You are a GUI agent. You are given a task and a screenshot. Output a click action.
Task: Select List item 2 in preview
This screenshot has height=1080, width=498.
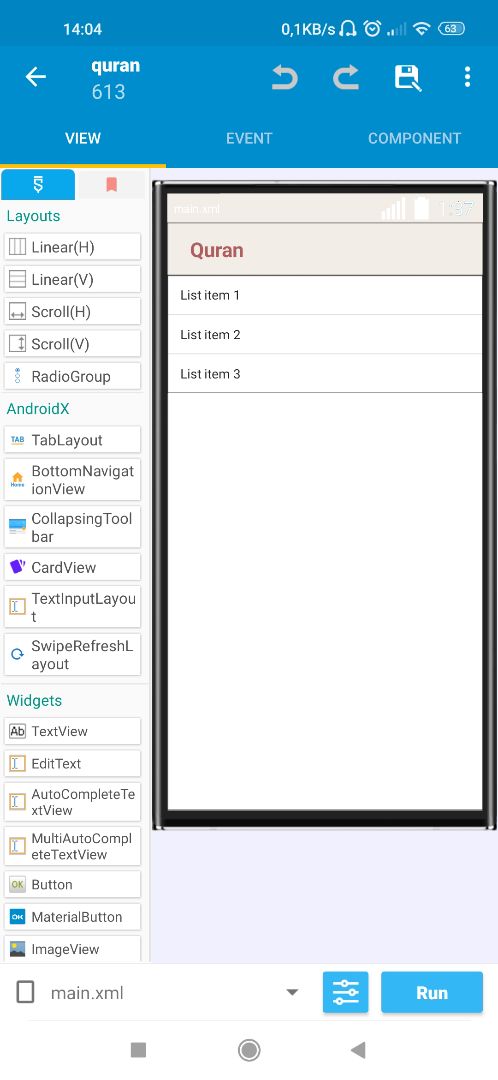(324, 335)
